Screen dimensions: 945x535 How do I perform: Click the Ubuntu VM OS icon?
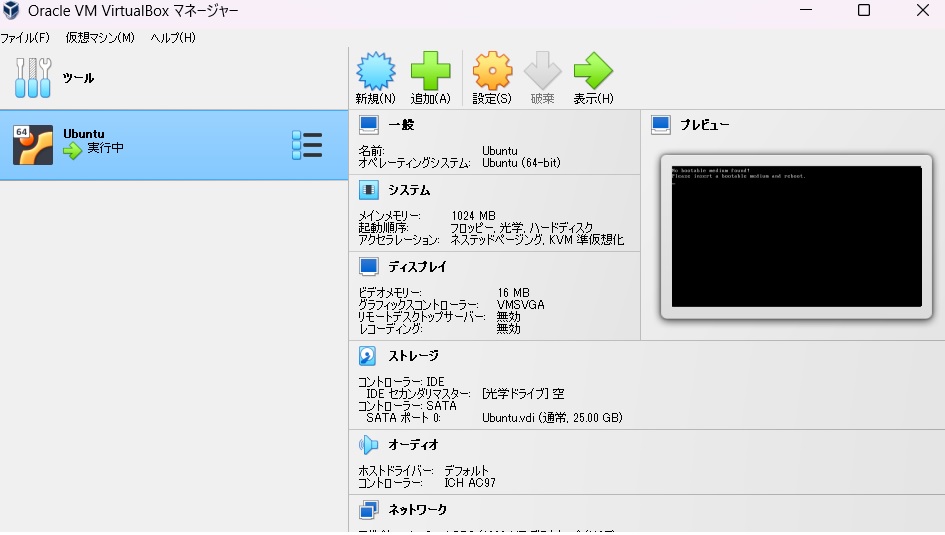click(x=33, y=145)
